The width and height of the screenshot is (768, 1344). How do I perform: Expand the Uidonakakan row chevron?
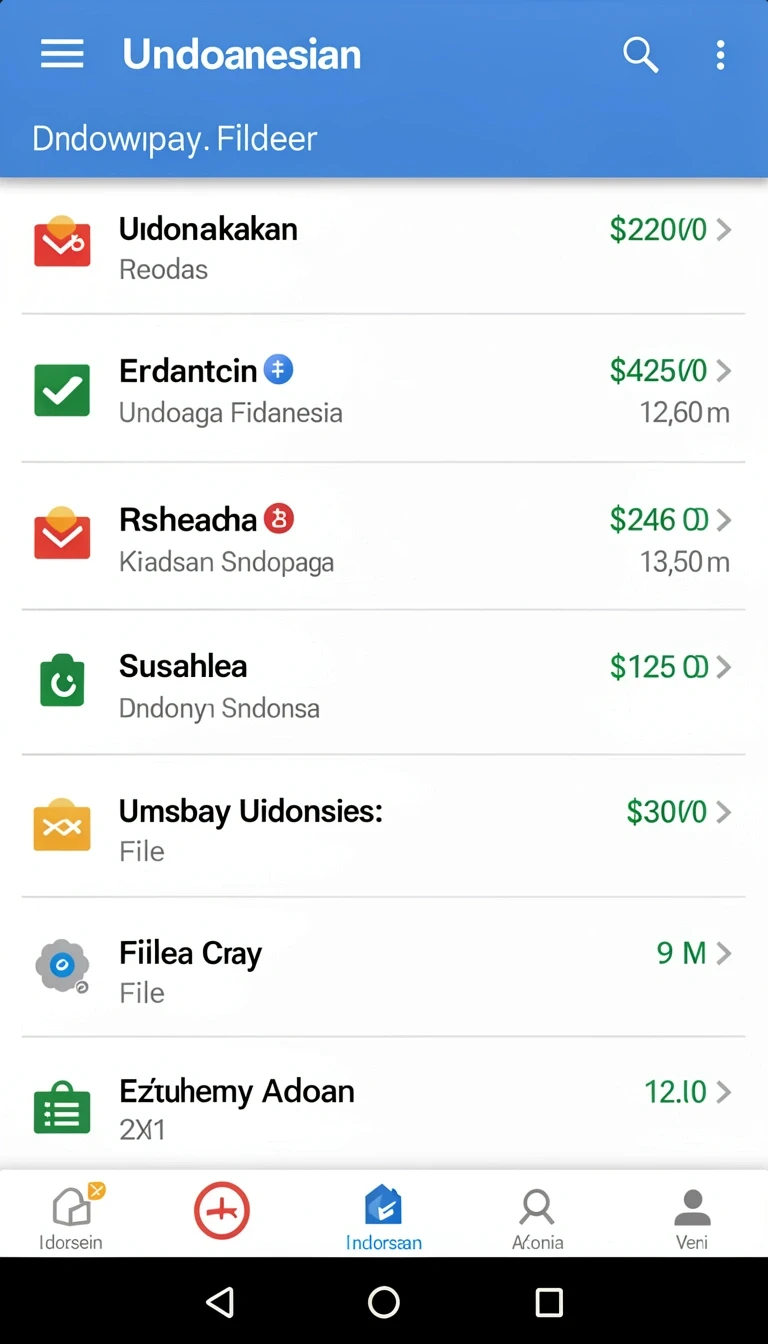[724, 230]
